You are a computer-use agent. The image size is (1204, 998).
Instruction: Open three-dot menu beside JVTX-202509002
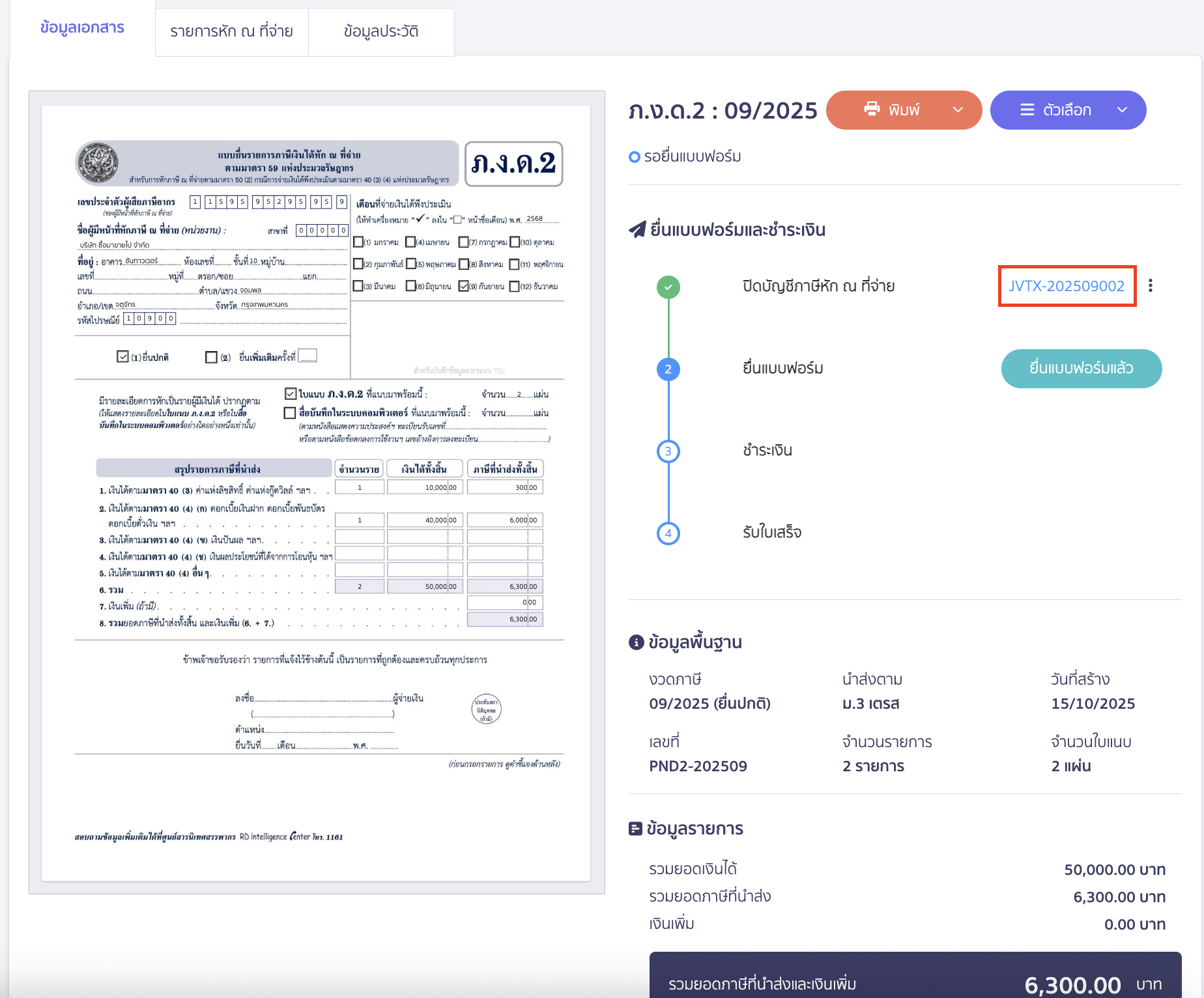coord(1151,286)
